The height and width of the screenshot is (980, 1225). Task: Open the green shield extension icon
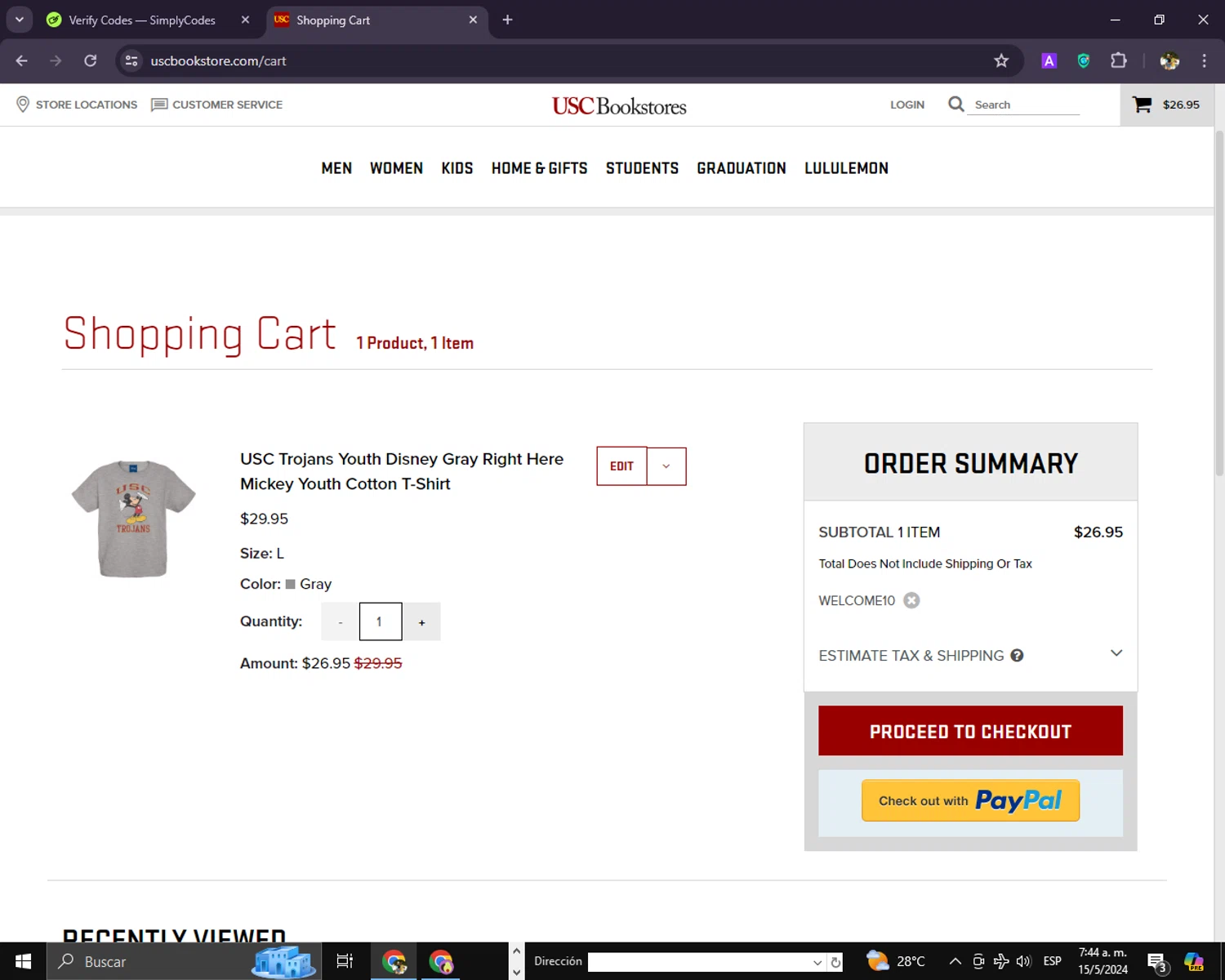coord(1084,60)
